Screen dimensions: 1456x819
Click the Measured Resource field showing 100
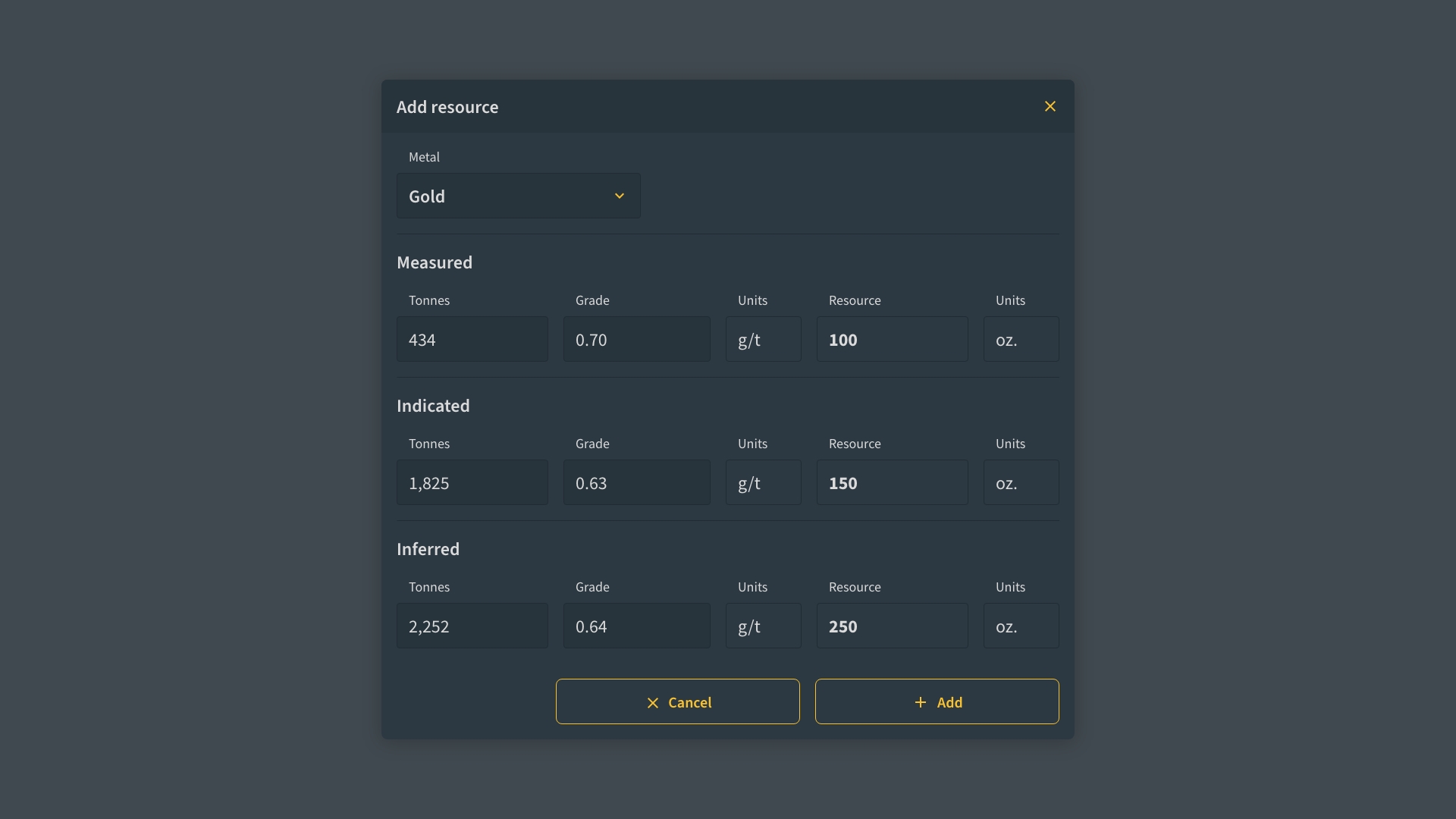892,339
